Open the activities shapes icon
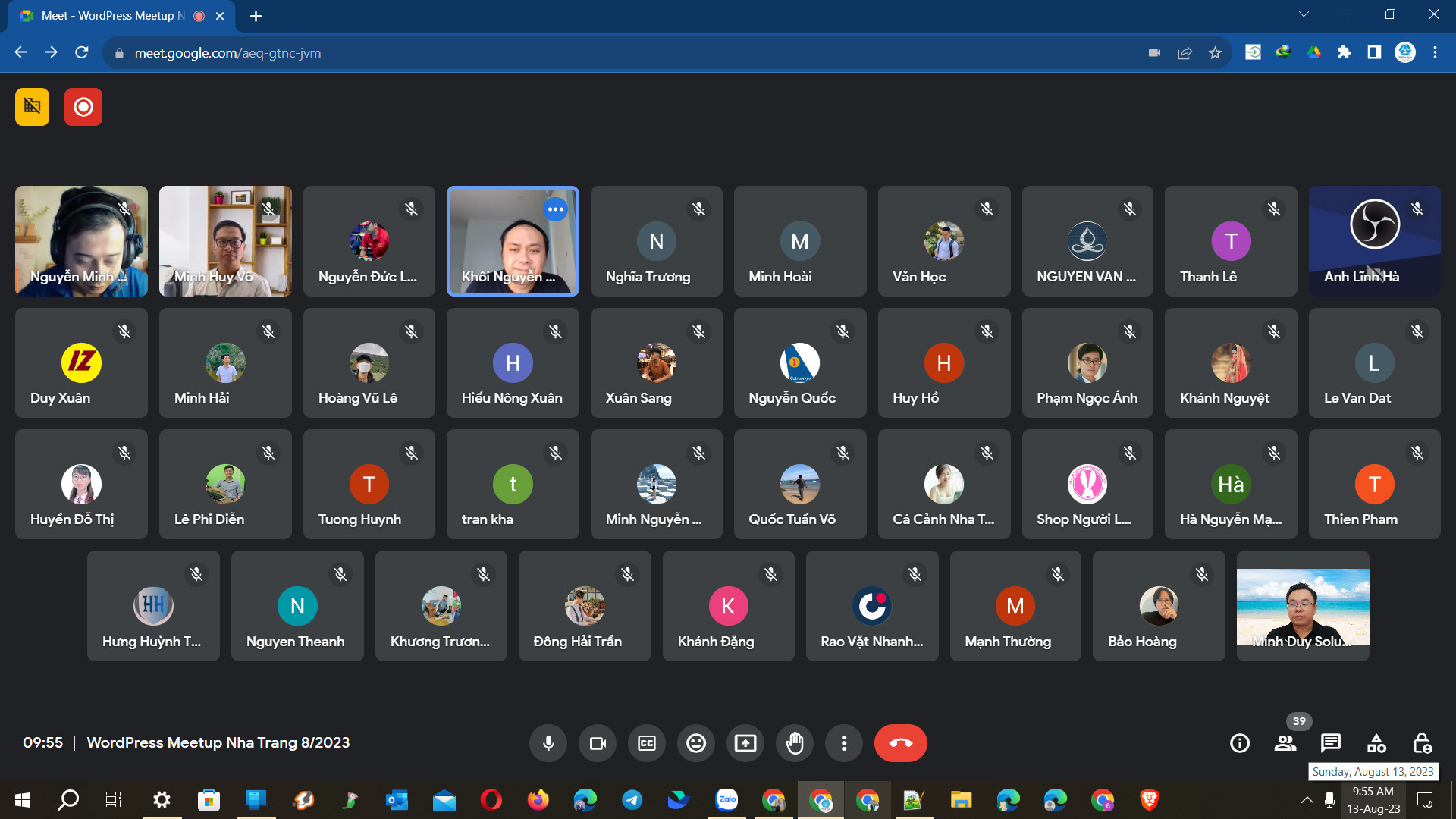This screenshot has height=819, width=1456. click(x=1376, y=743)
